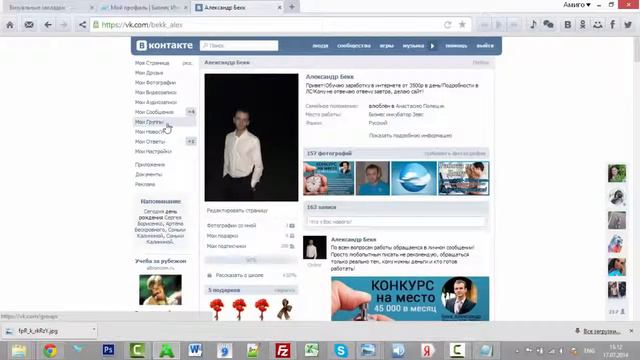Open the chat bubbles icon in toolbar
640x360 pixels.
(x=548, y=24)
